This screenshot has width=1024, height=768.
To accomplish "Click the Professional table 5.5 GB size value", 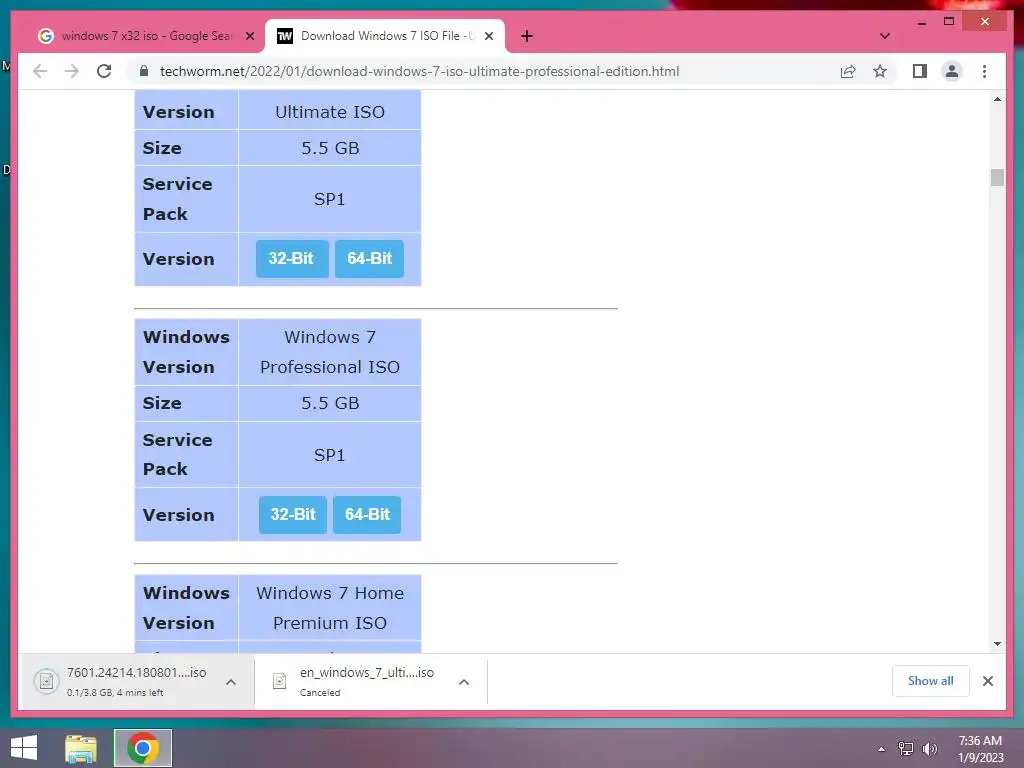I will pos(330,403).
